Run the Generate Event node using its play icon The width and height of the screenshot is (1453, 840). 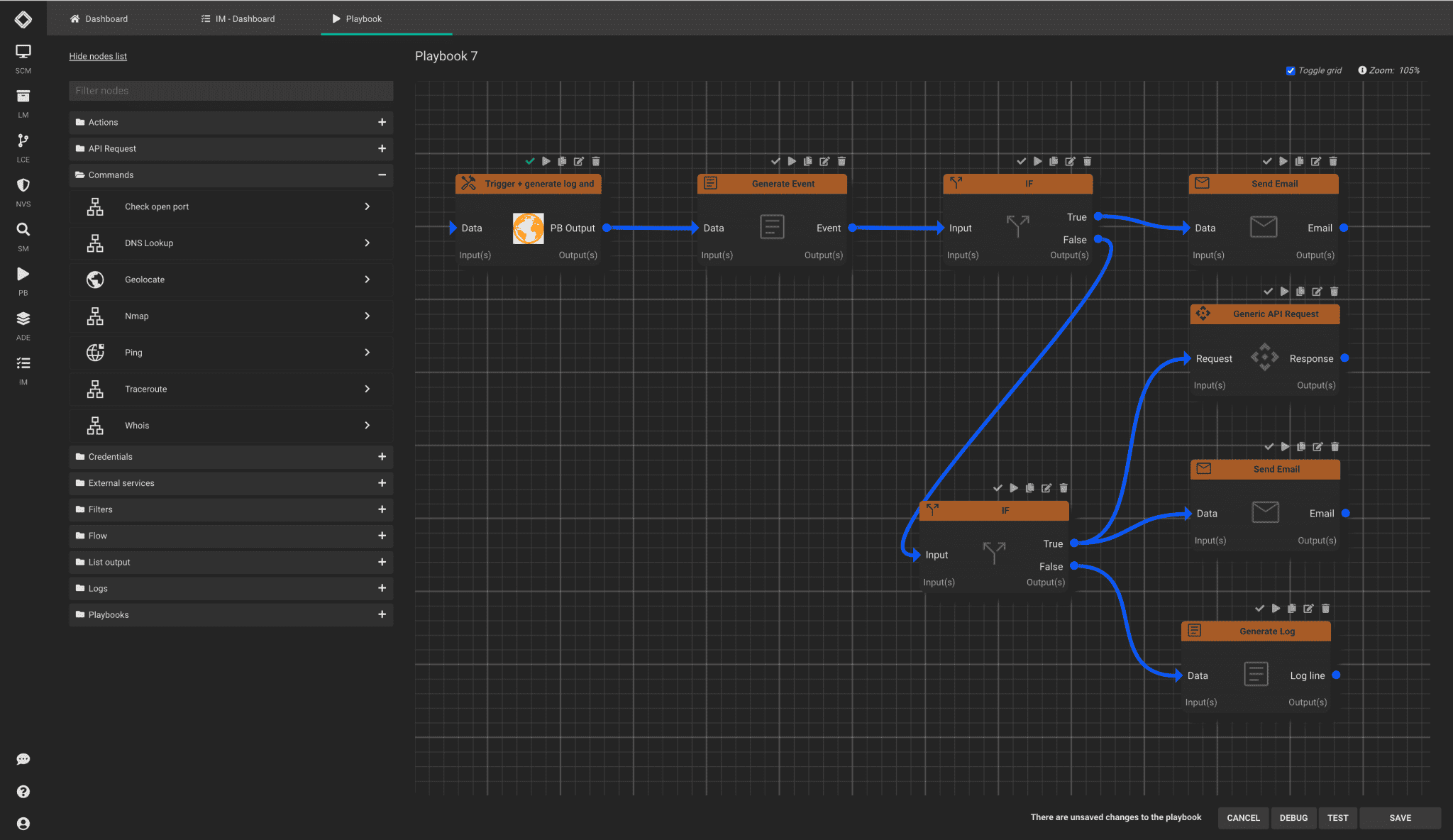792,161
